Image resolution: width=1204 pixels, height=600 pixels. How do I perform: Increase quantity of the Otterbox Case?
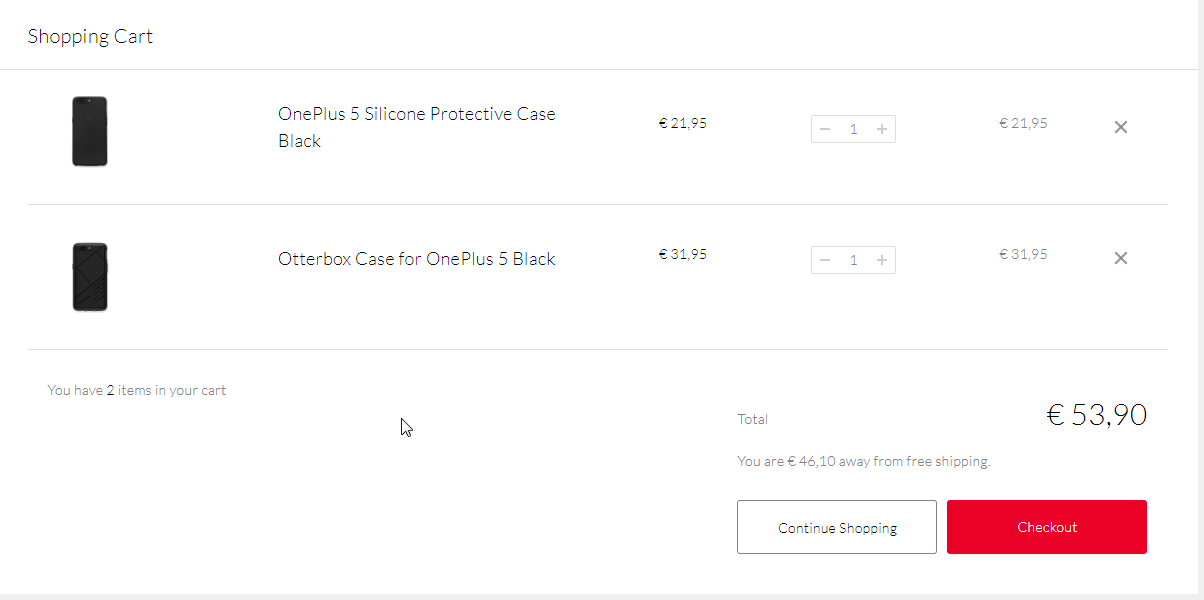point(881,260)
